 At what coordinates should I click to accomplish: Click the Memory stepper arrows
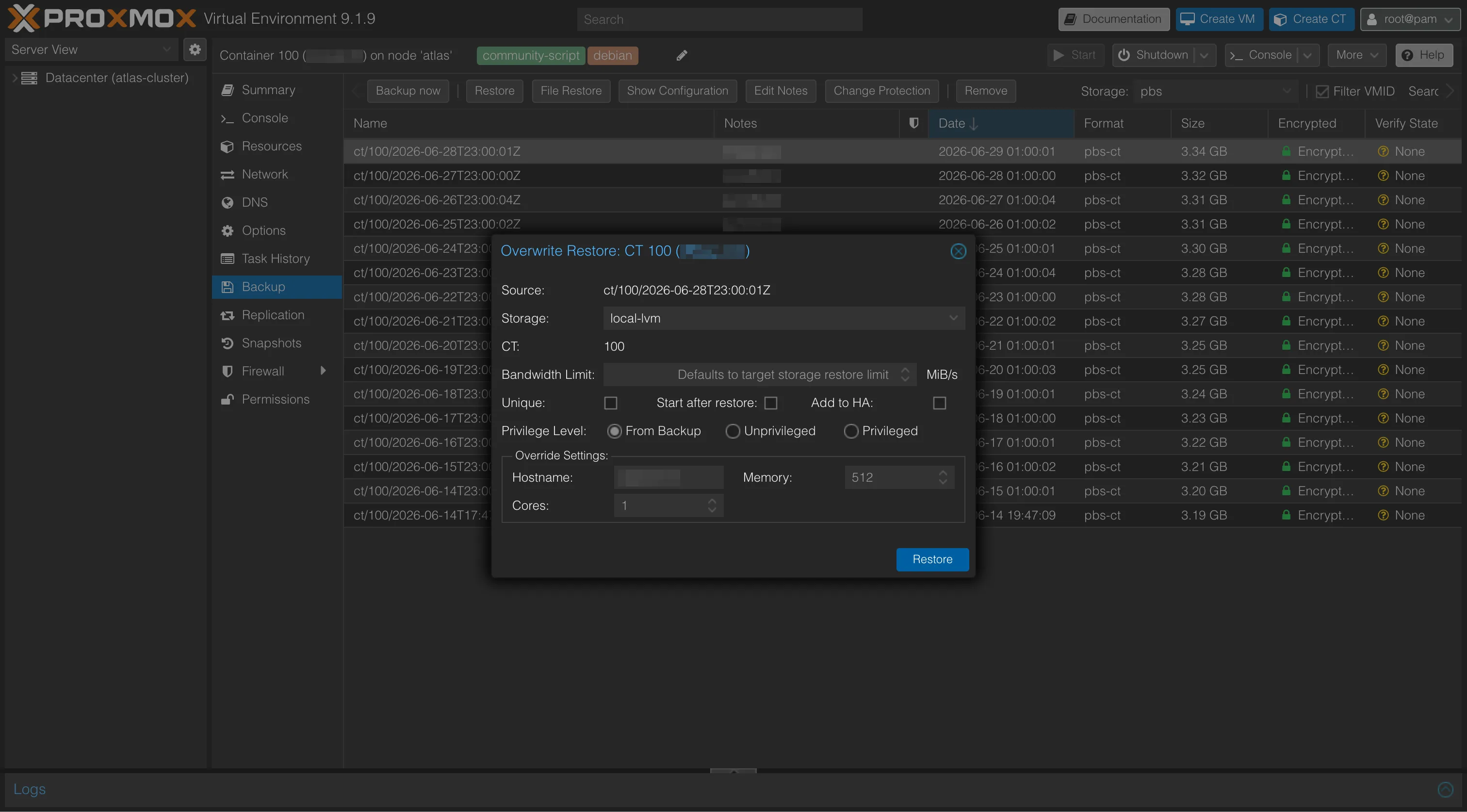click(943, 477)
